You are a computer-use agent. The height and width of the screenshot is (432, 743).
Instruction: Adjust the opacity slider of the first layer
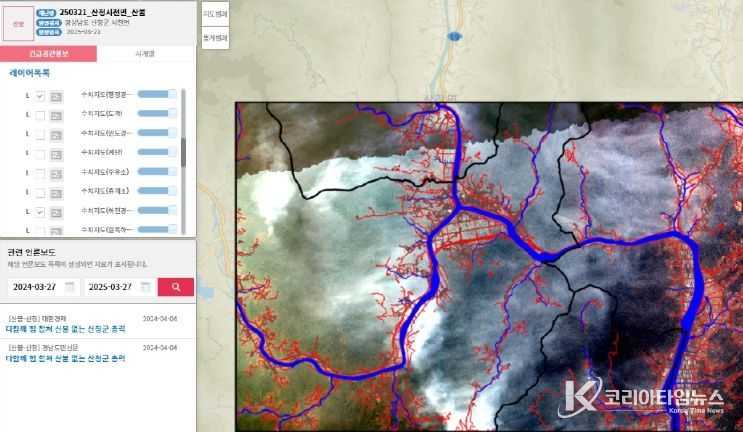point(156,95)
